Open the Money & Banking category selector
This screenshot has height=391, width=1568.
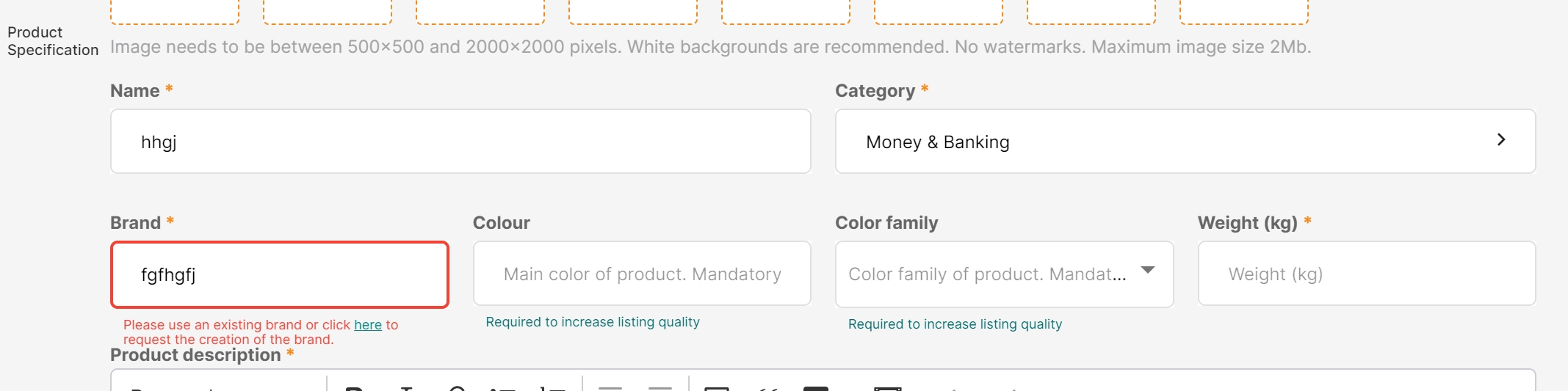tap(1185, 141)
